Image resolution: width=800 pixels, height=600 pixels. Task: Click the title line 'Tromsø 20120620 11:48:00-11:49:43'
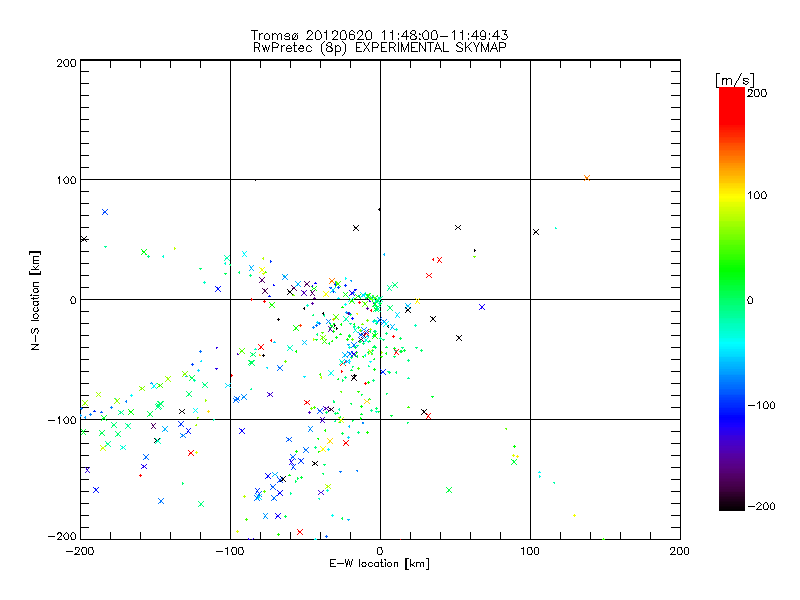(379, 35)
